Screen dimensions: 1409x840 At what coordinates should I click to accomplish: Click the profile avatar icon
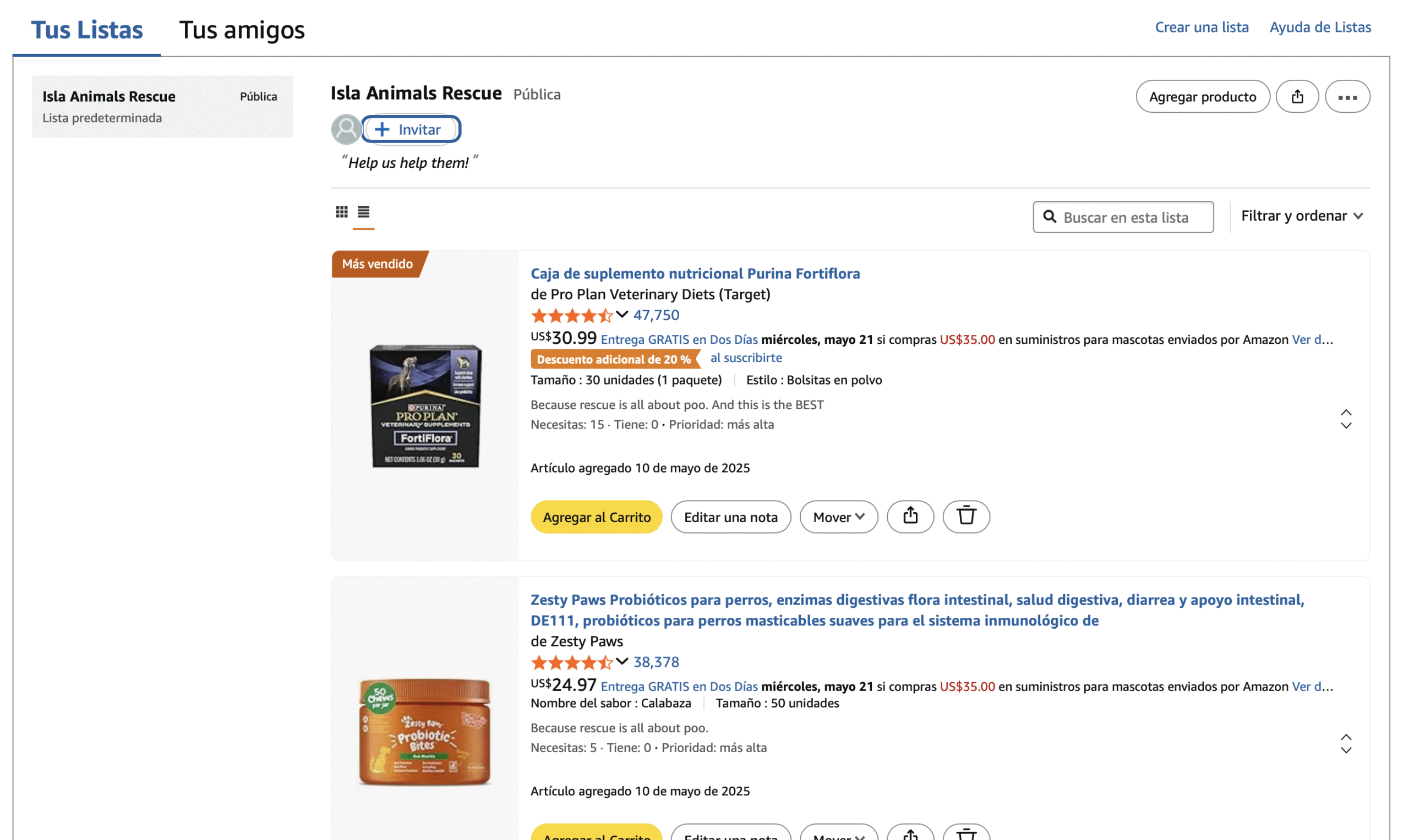tap(346, 129)
